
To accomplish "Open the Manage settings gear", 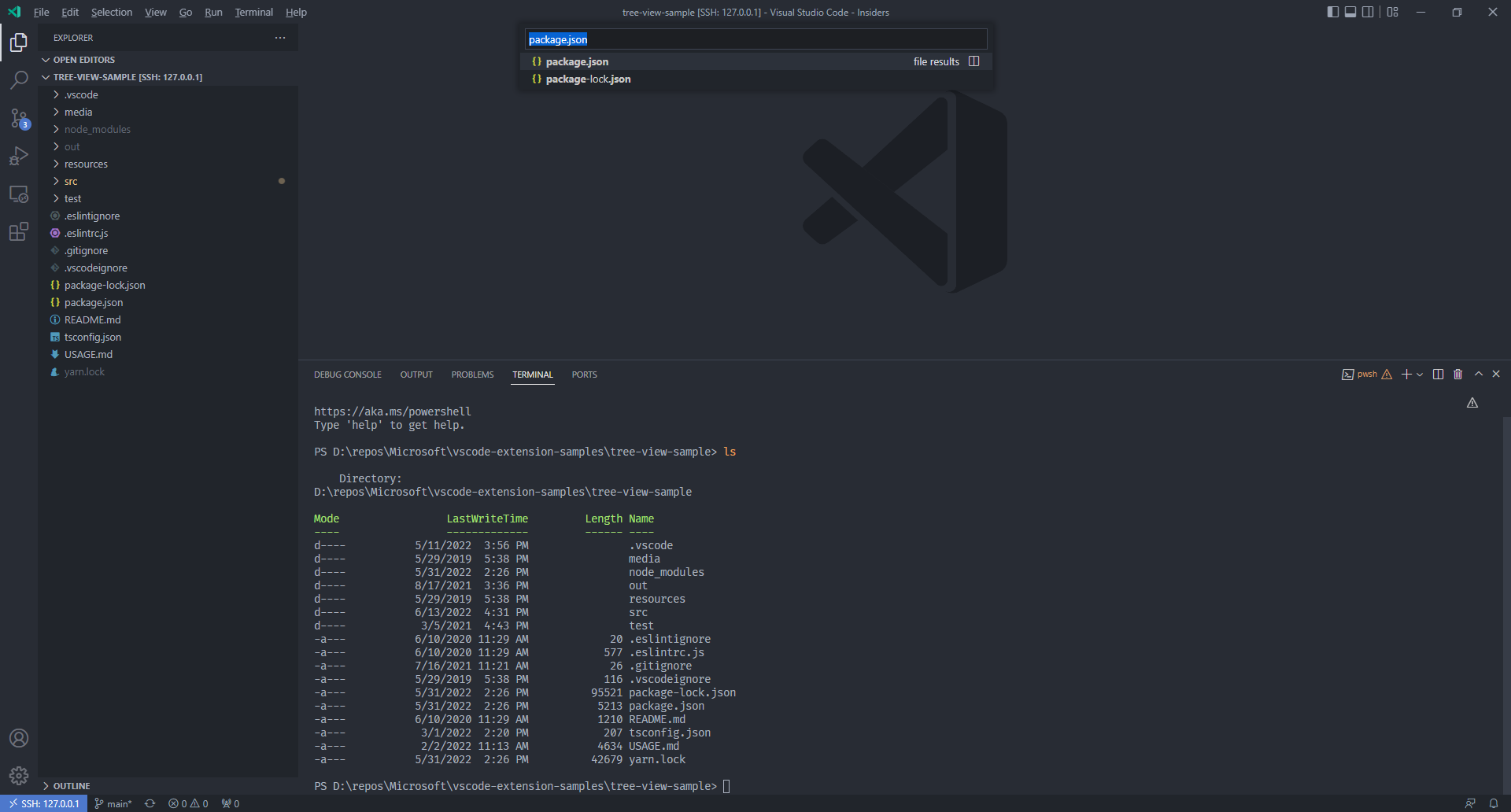I will click(19, 775).
